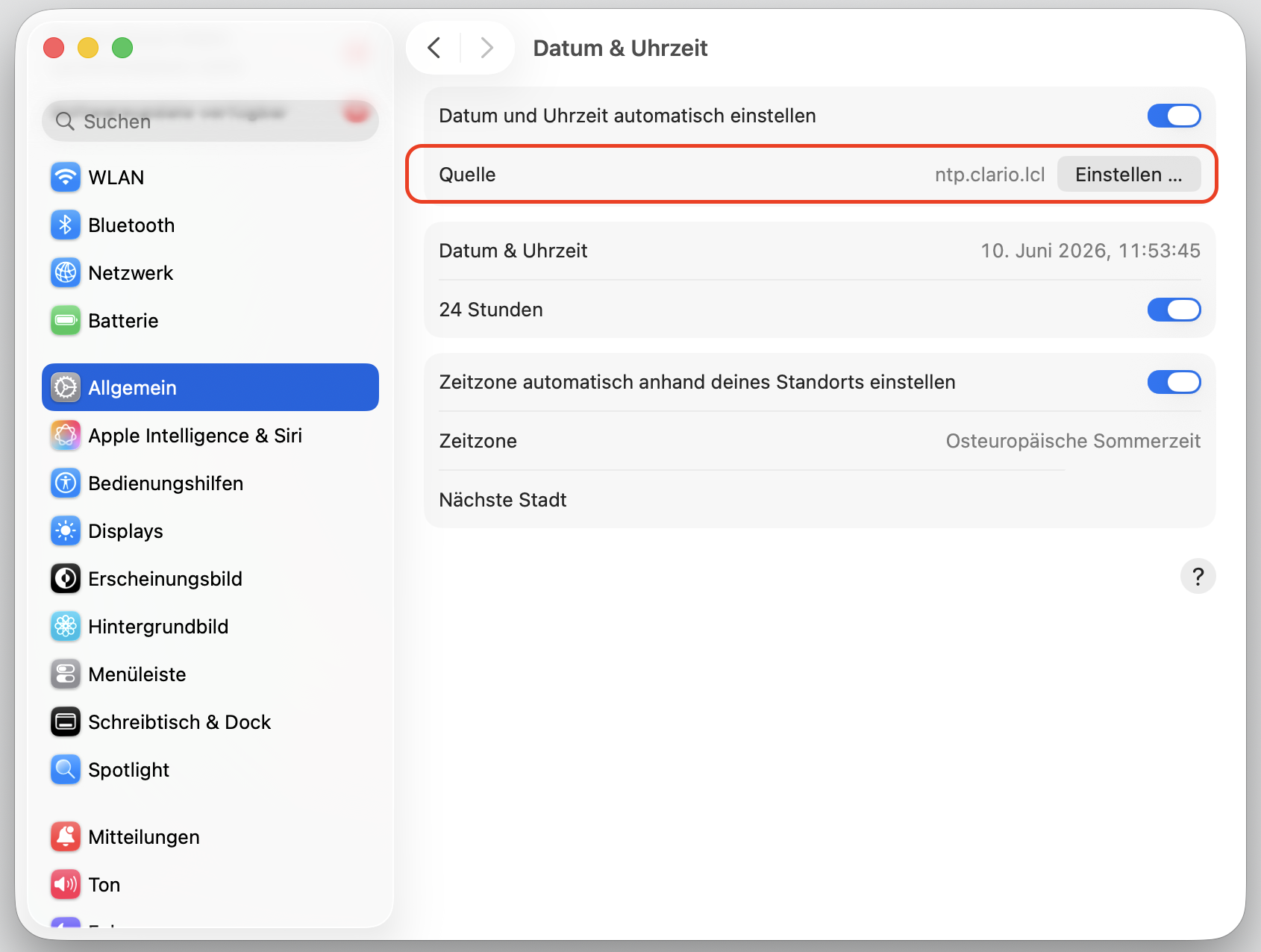This screenshot has height=952, width=1261.
Task: Click the Bedienungshilfen accessibility icon
Action: pos(66,483)
